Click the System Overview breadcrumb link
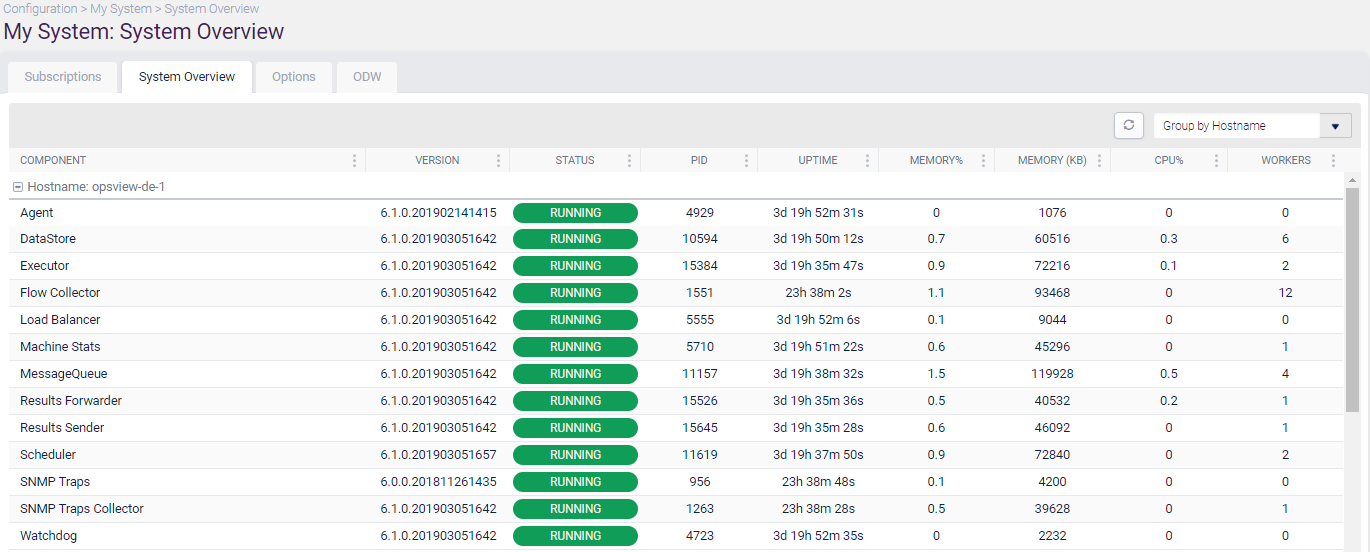The width and height of the screenshot is (1370, 552). 212,8
